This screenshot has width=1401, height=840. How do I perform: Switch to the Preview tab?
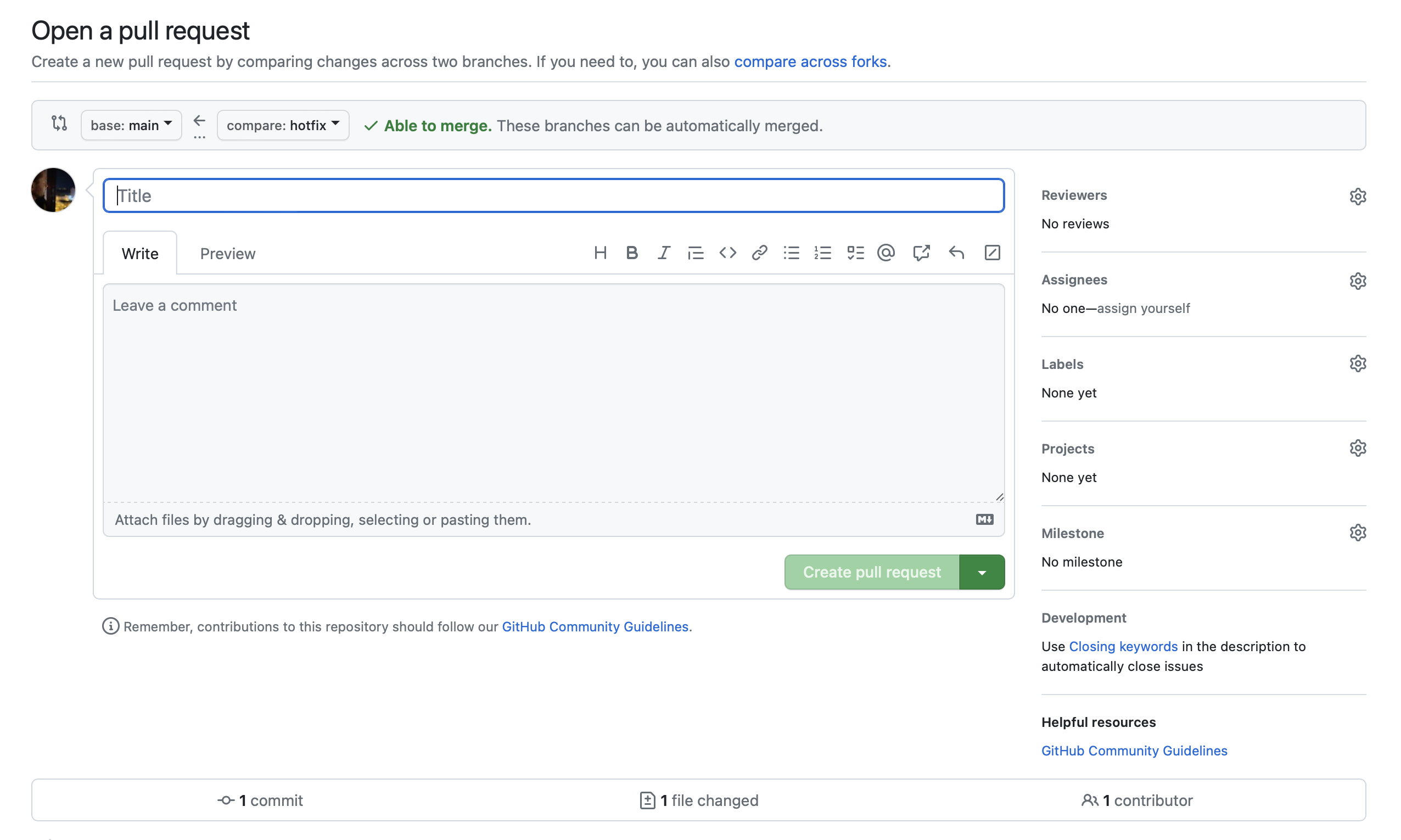[x=227, y=253]
